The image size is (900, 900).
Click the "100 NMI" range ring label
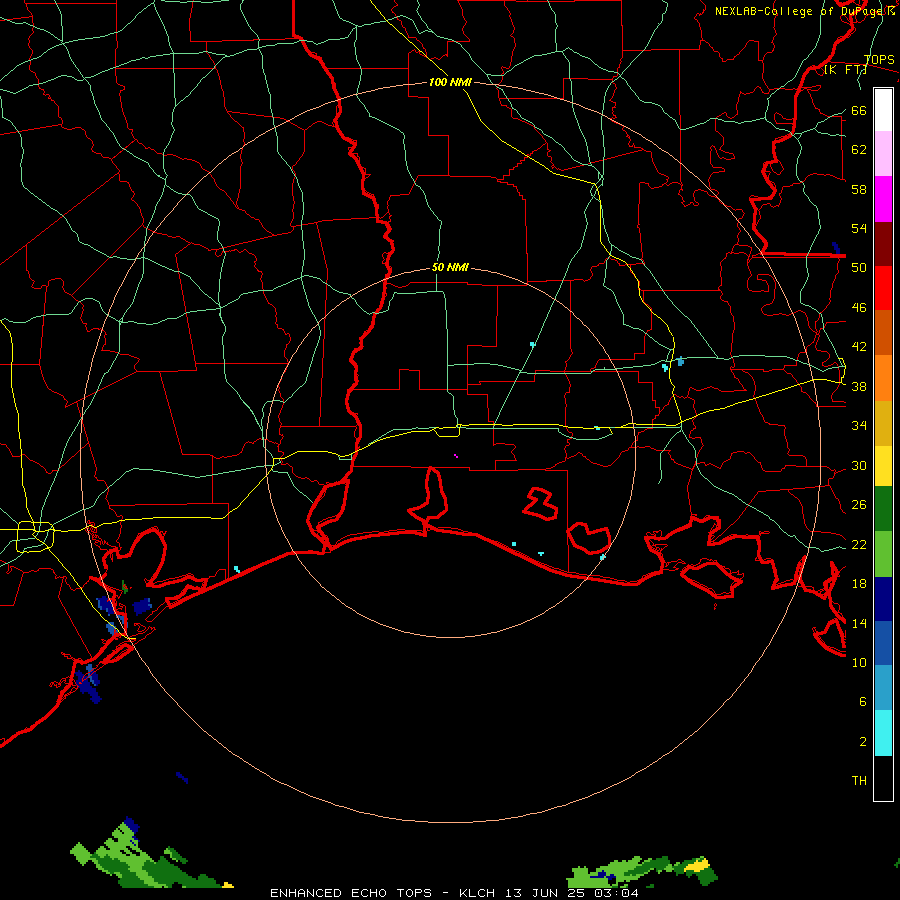point(450,82)
